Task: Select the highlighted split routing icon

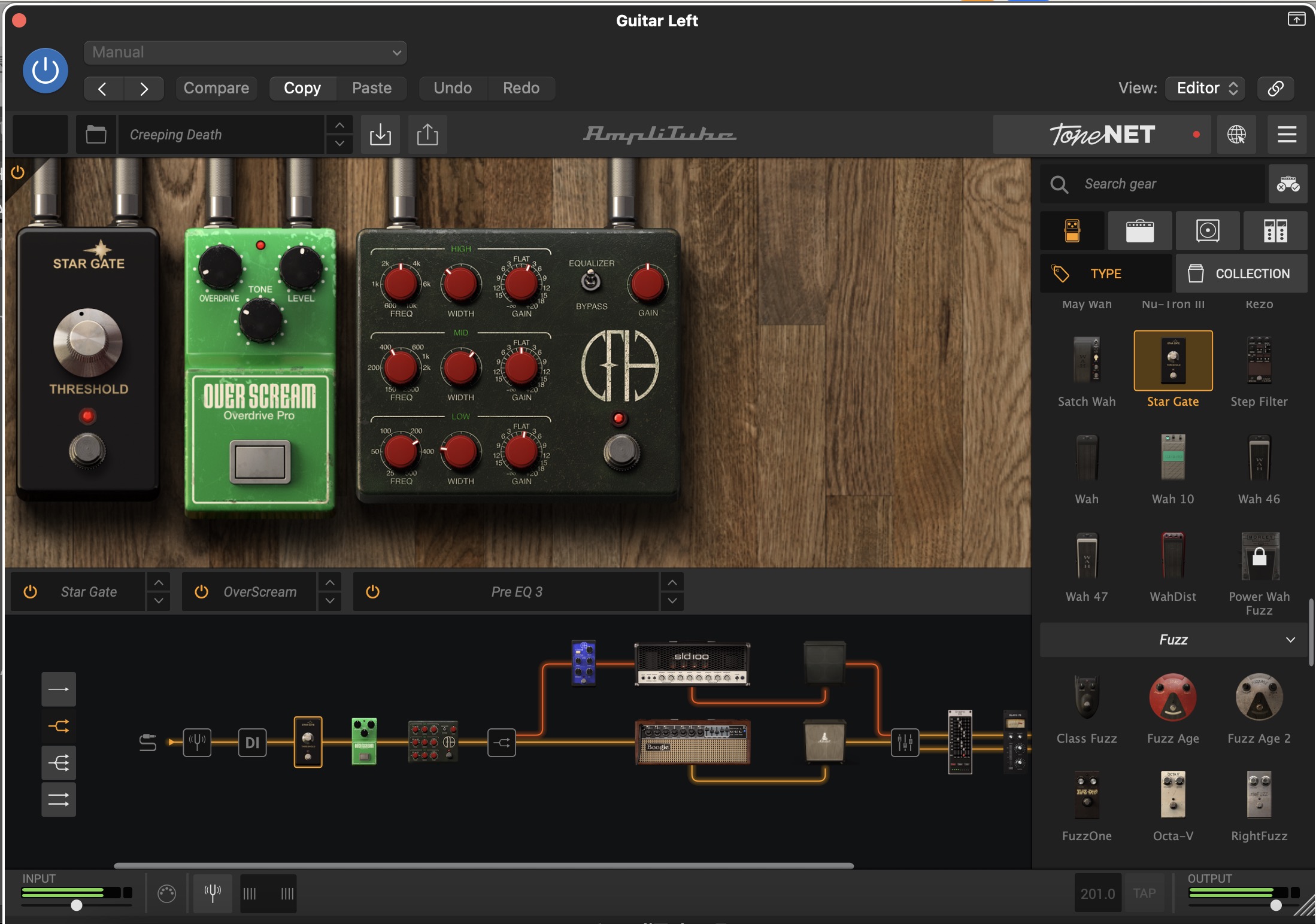Action: click(59, 727)
